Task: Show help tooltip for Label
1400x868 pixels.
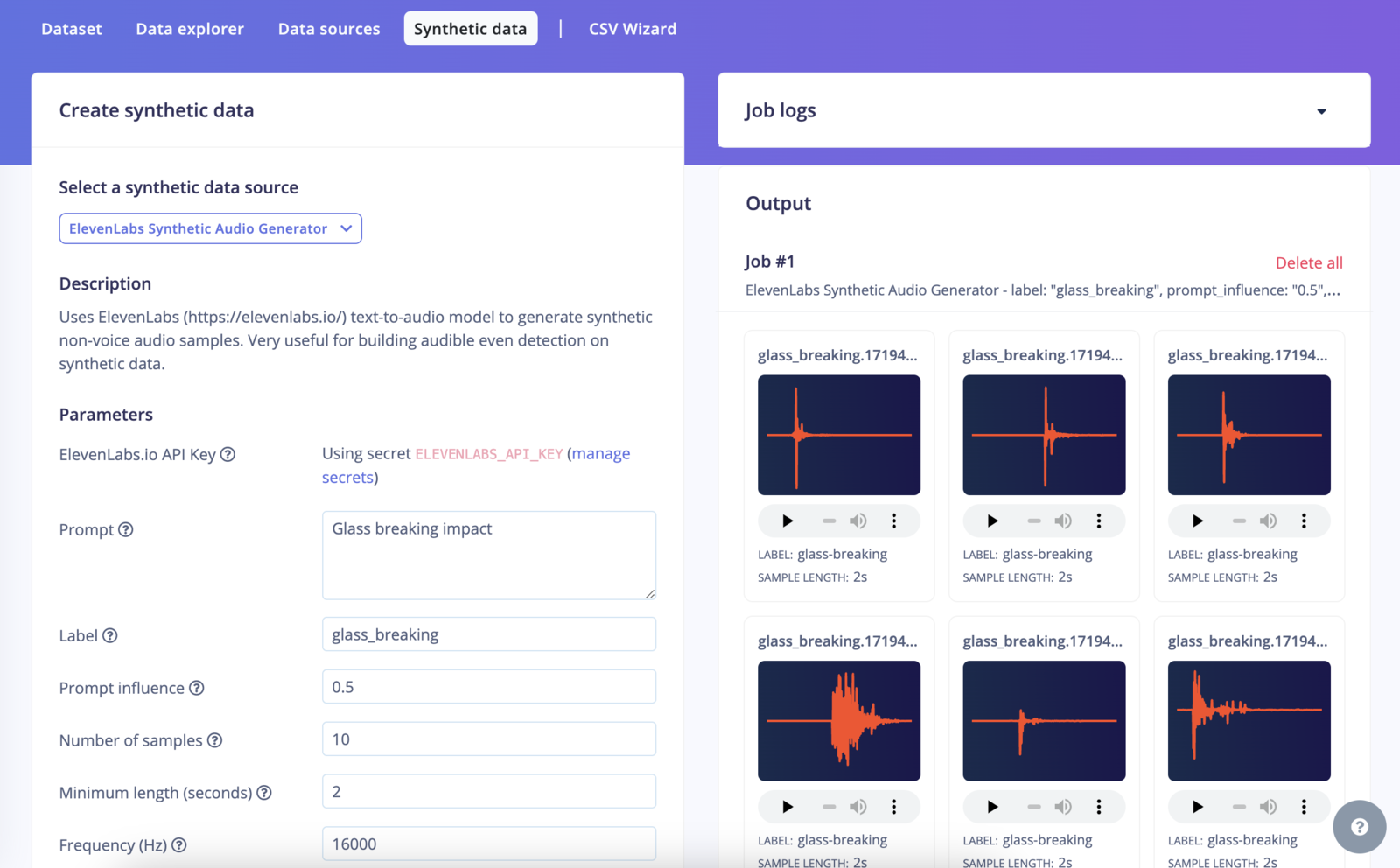Action: coord(110,635)
